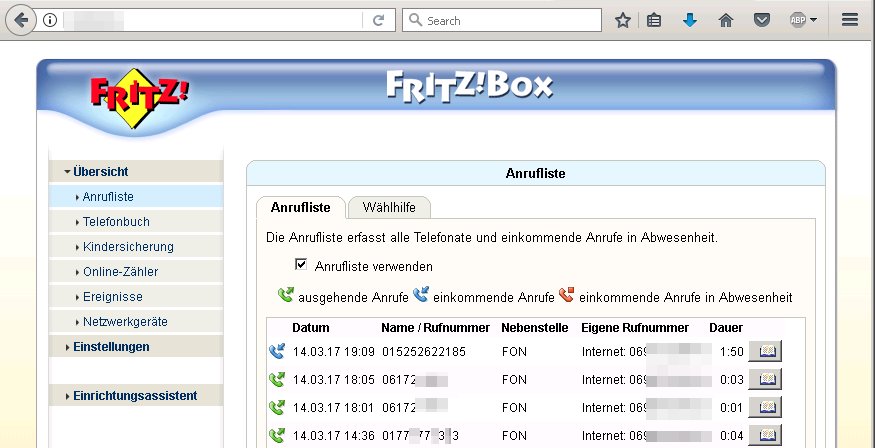875x448 pixels.
Task: Go to browser home icon
Action: 725,21
